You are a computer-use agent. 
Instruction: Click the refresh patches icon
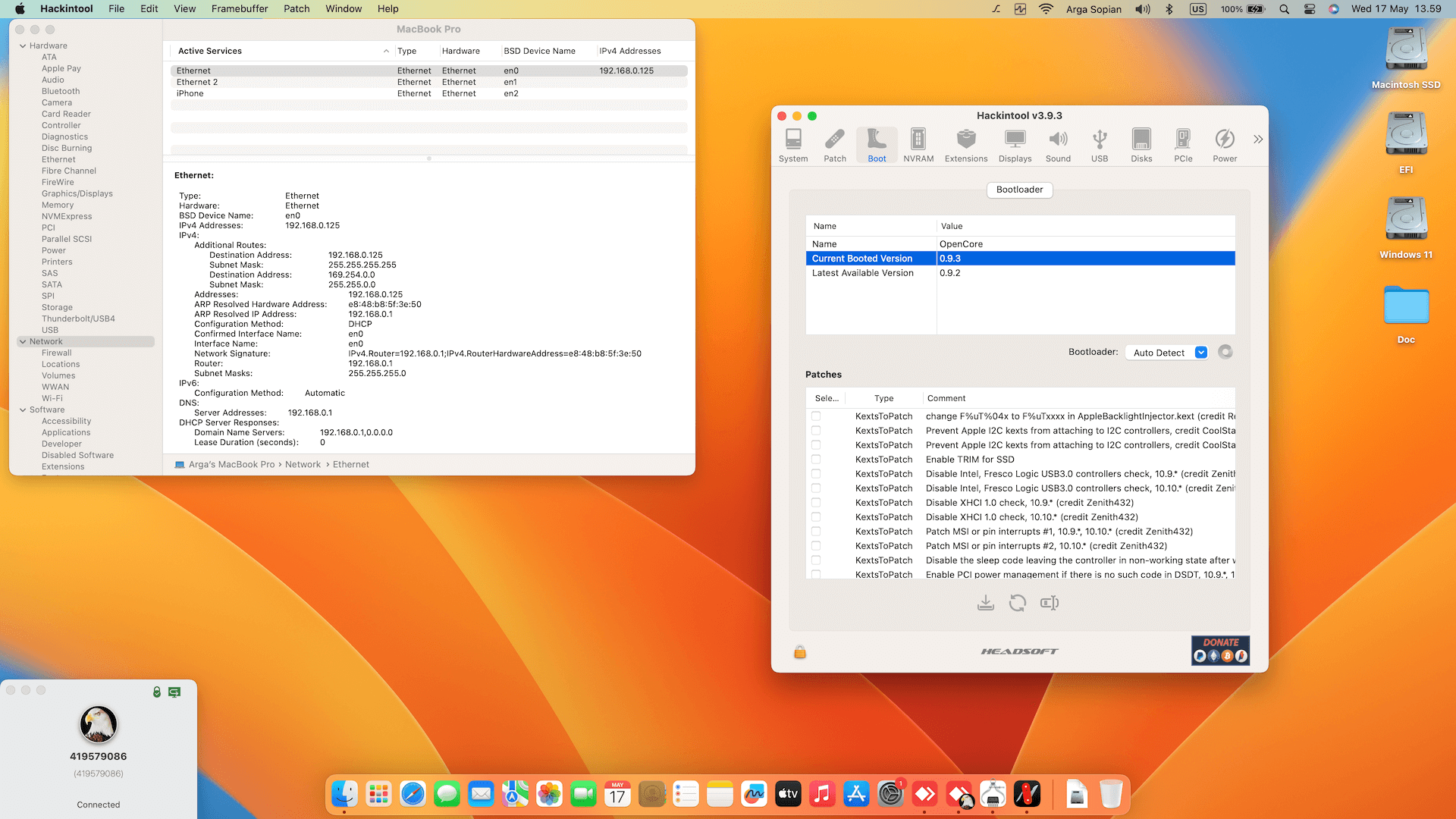tap(1017, 603)
